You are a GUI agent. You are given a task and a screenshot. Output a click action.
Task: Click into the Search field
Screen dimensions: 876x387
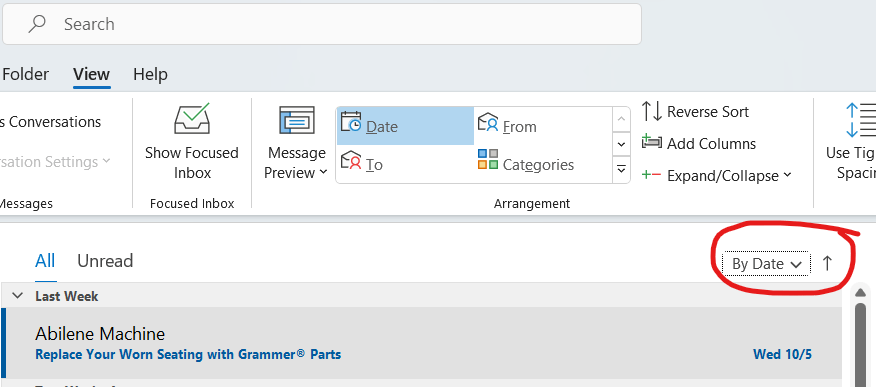click(x=322, y=24)
